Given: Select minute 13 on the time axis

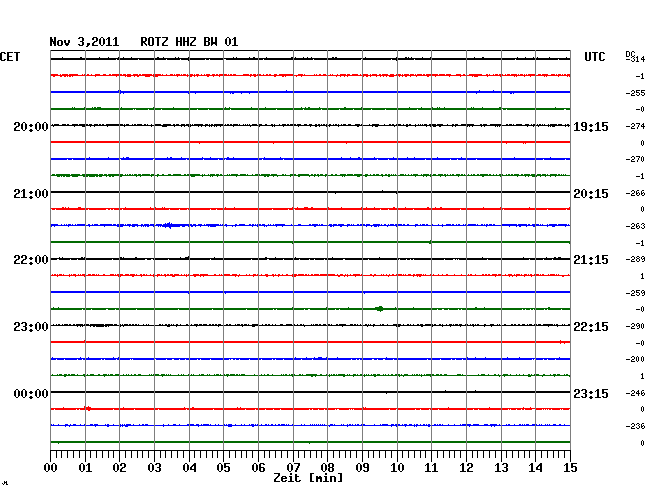Looking at the screenshot, I should click(501, 468).
